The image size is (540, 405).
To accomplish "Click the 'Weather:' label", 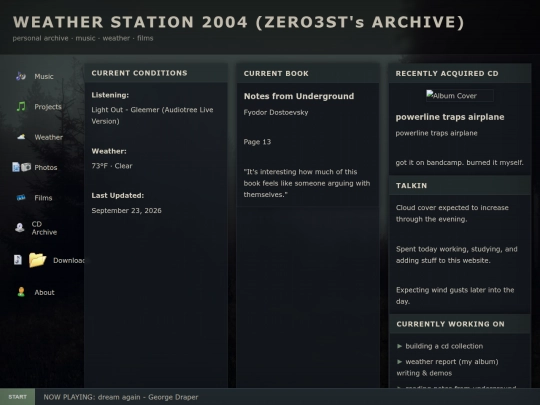I will [x=109, y=151].
